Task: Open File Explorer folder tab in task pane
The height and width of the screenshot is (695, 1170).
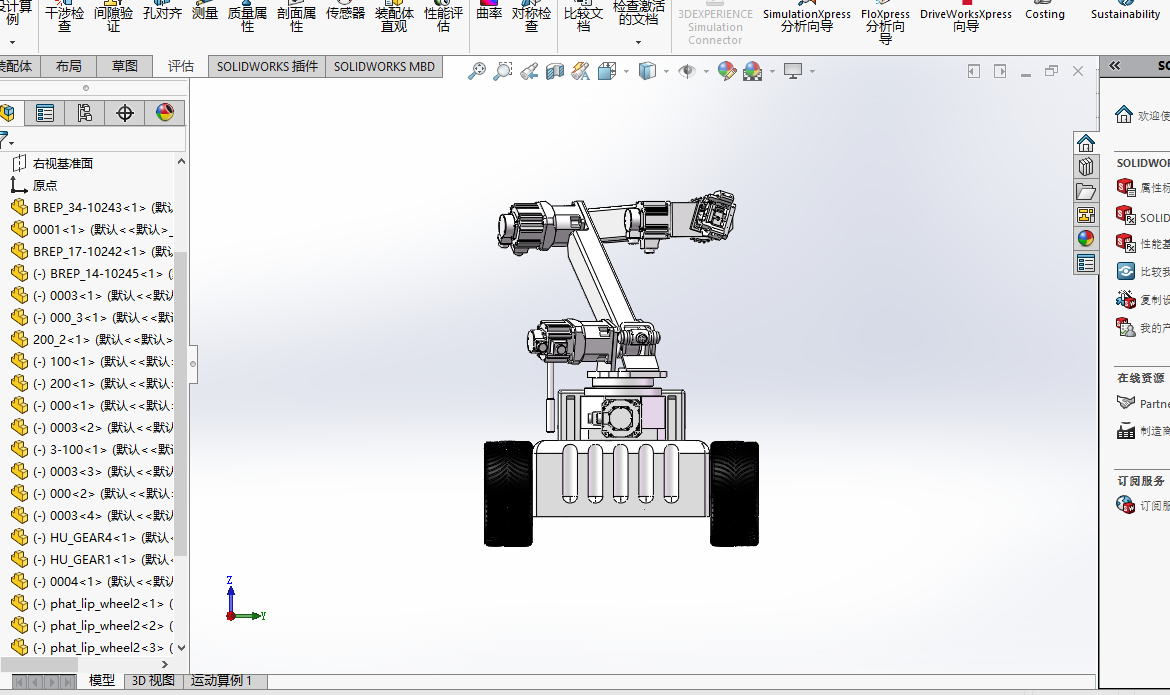Action: coord(1086,191)
